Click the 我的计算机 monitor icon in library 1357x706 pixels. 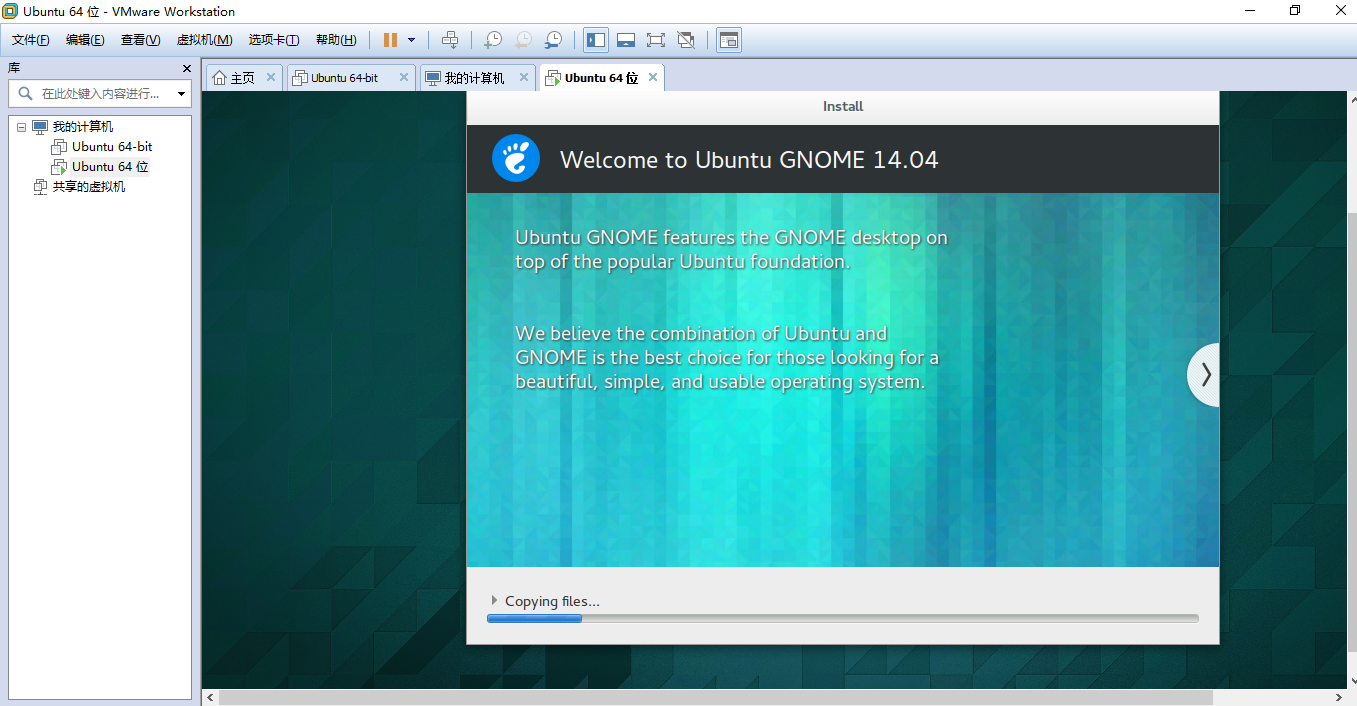tap(40, 127)
